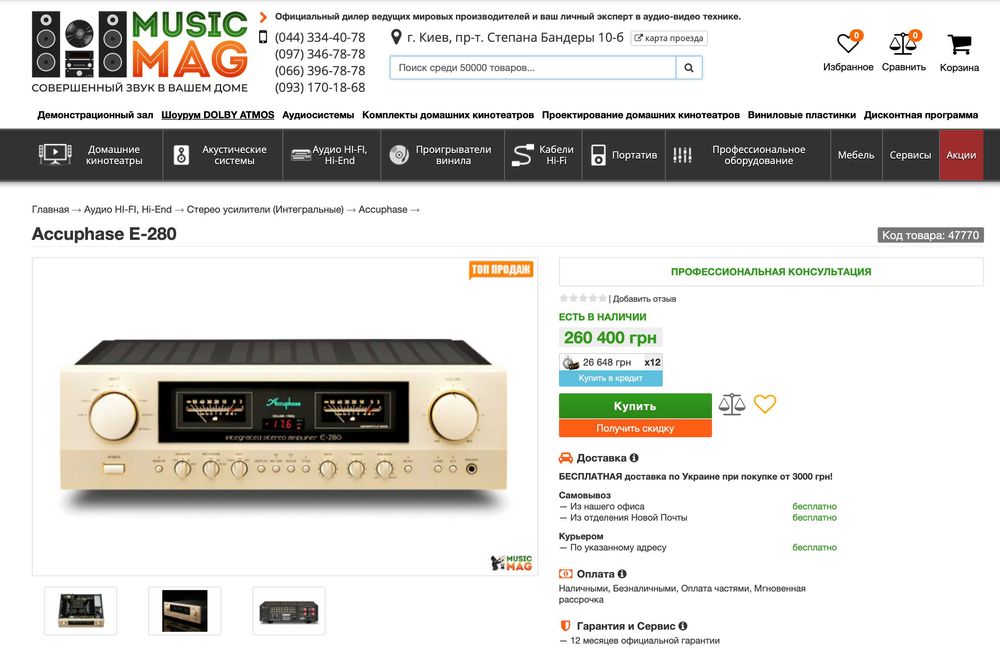The image size is (1000, 668).
Task: Open the Проигрыватели винила category menu
Action: pos(442,155)
